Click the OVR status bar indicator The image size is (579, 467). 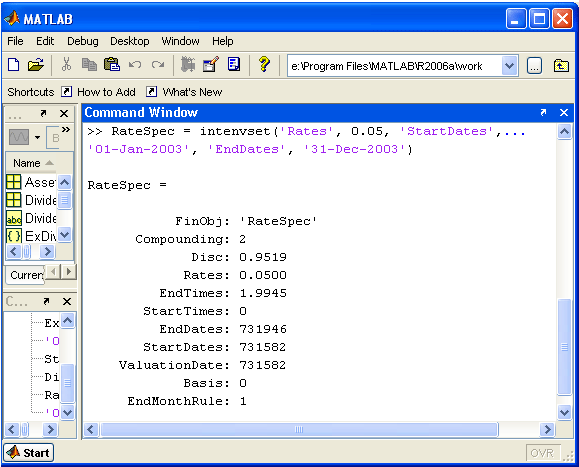542,453
